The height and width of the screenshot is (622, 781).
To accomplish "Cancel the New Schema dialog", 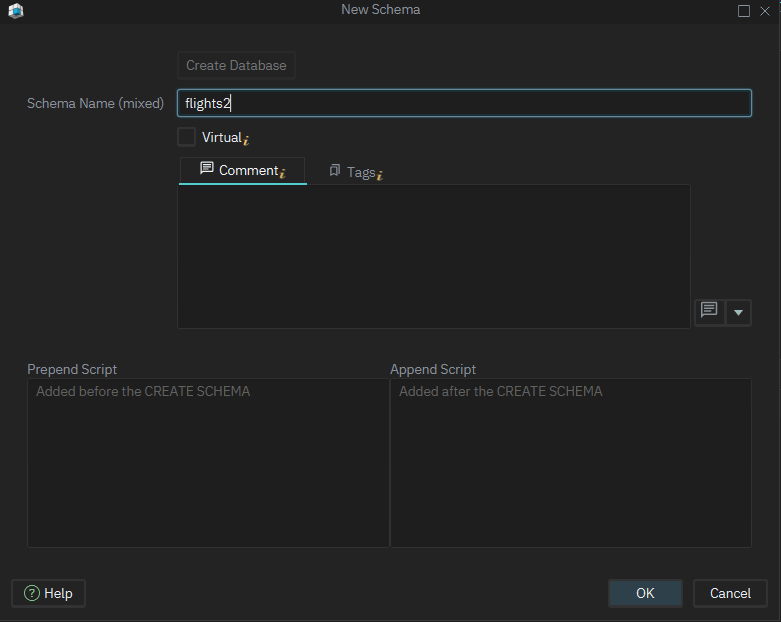I will [730, 593].
